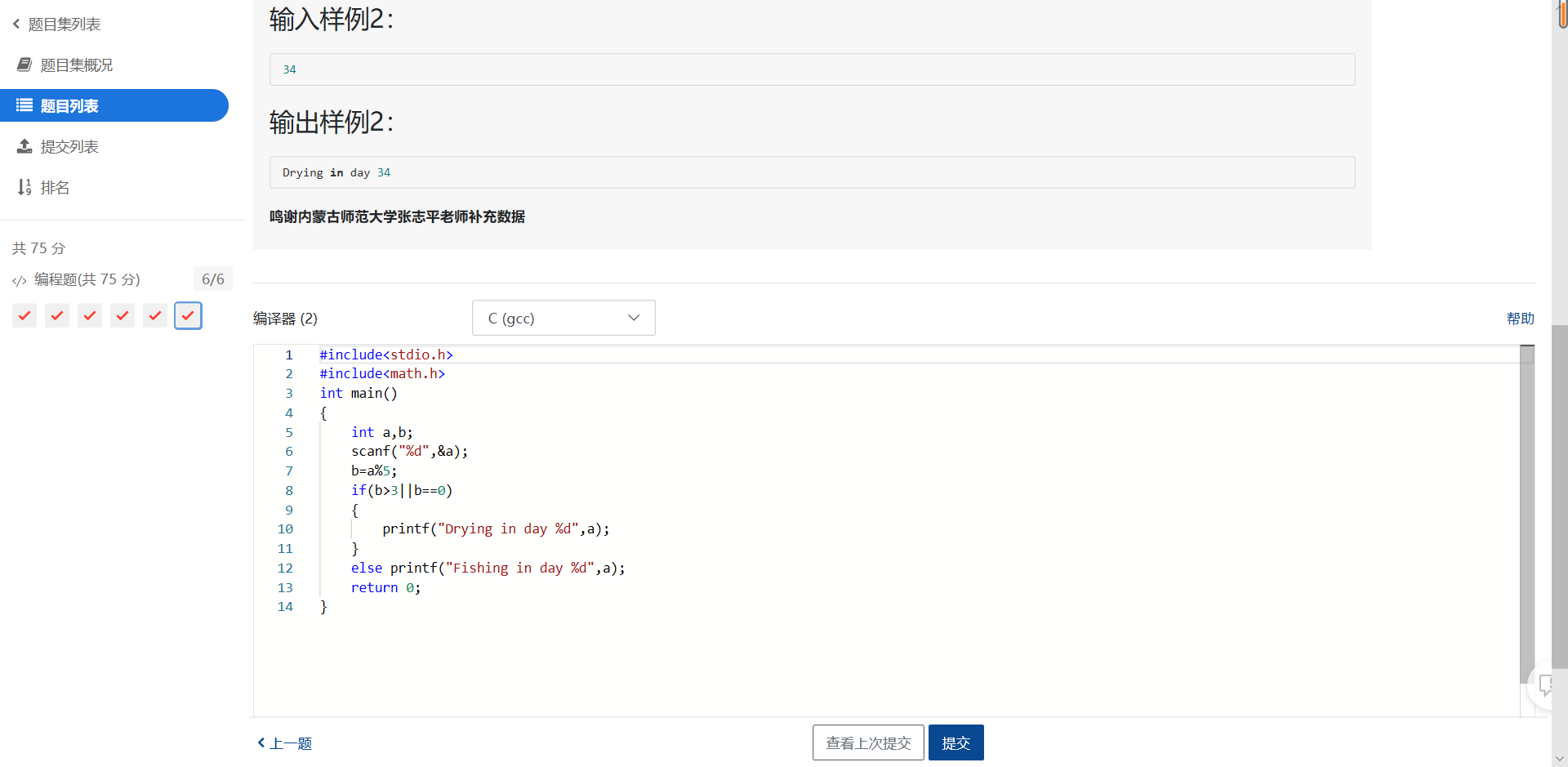The image size is (1568, 767).
Task: Select the third checked problem box
Action: coord(90,315)
